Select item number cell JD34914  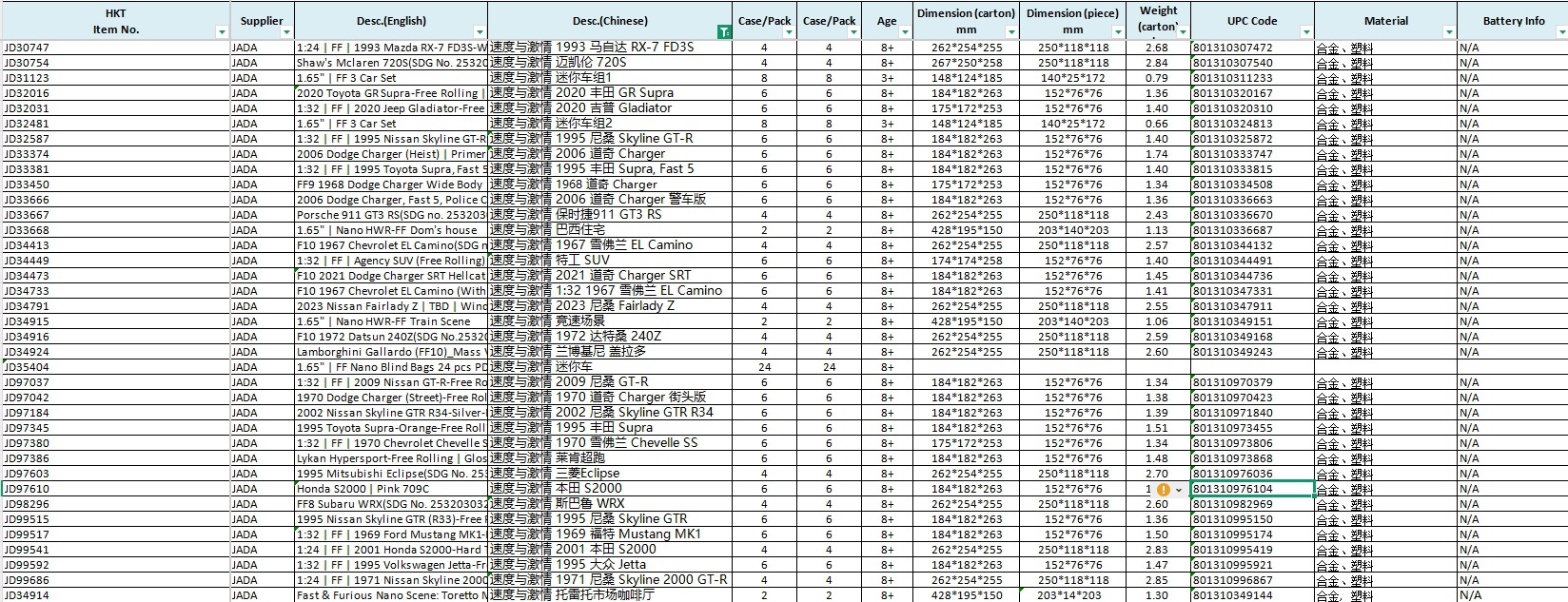point(115,595)
